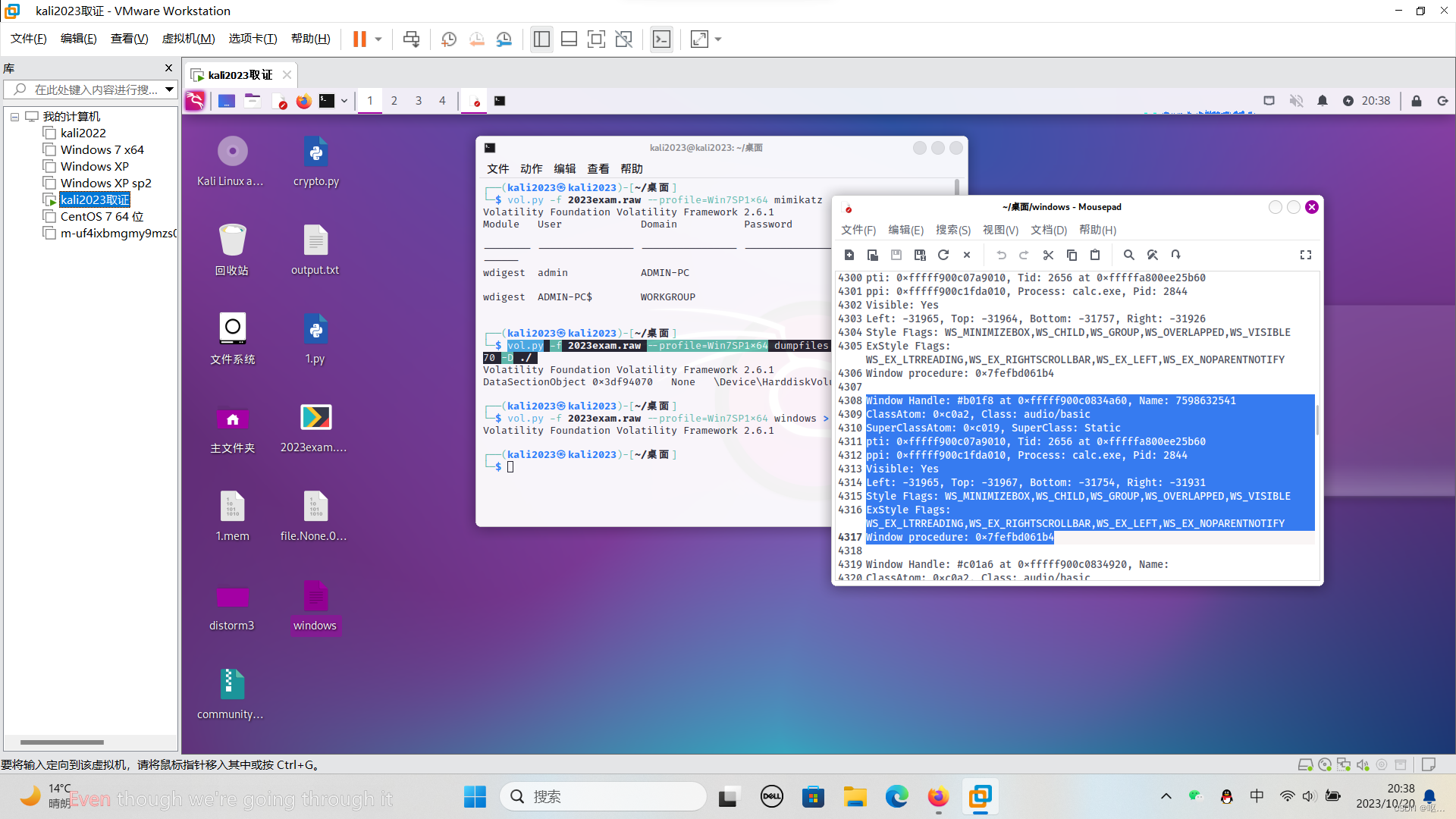
Task: Click the Windows taskbar search box
Action: tap(603, 796)
